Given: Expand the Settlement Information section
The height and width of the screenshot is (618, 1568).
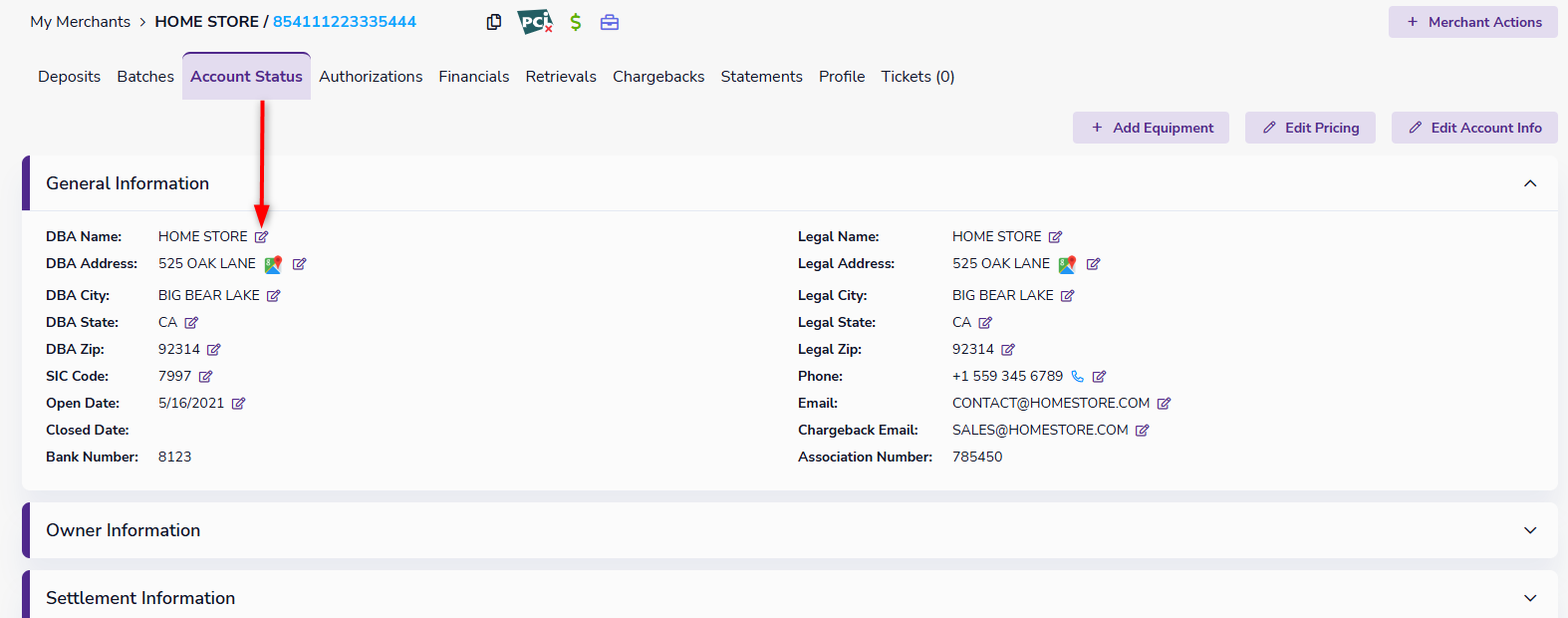Looking at the screenshot, I should pos(1530,598).
